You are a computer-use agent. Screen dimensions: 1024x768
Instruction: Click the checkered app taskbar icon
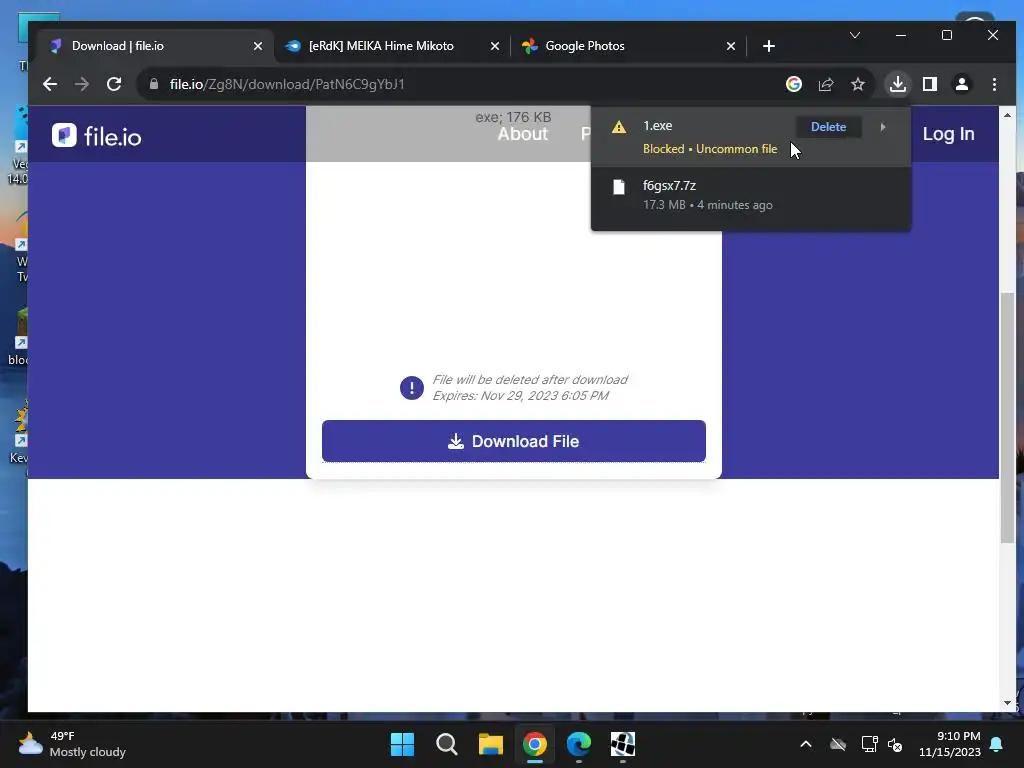(x=622, y=744)
